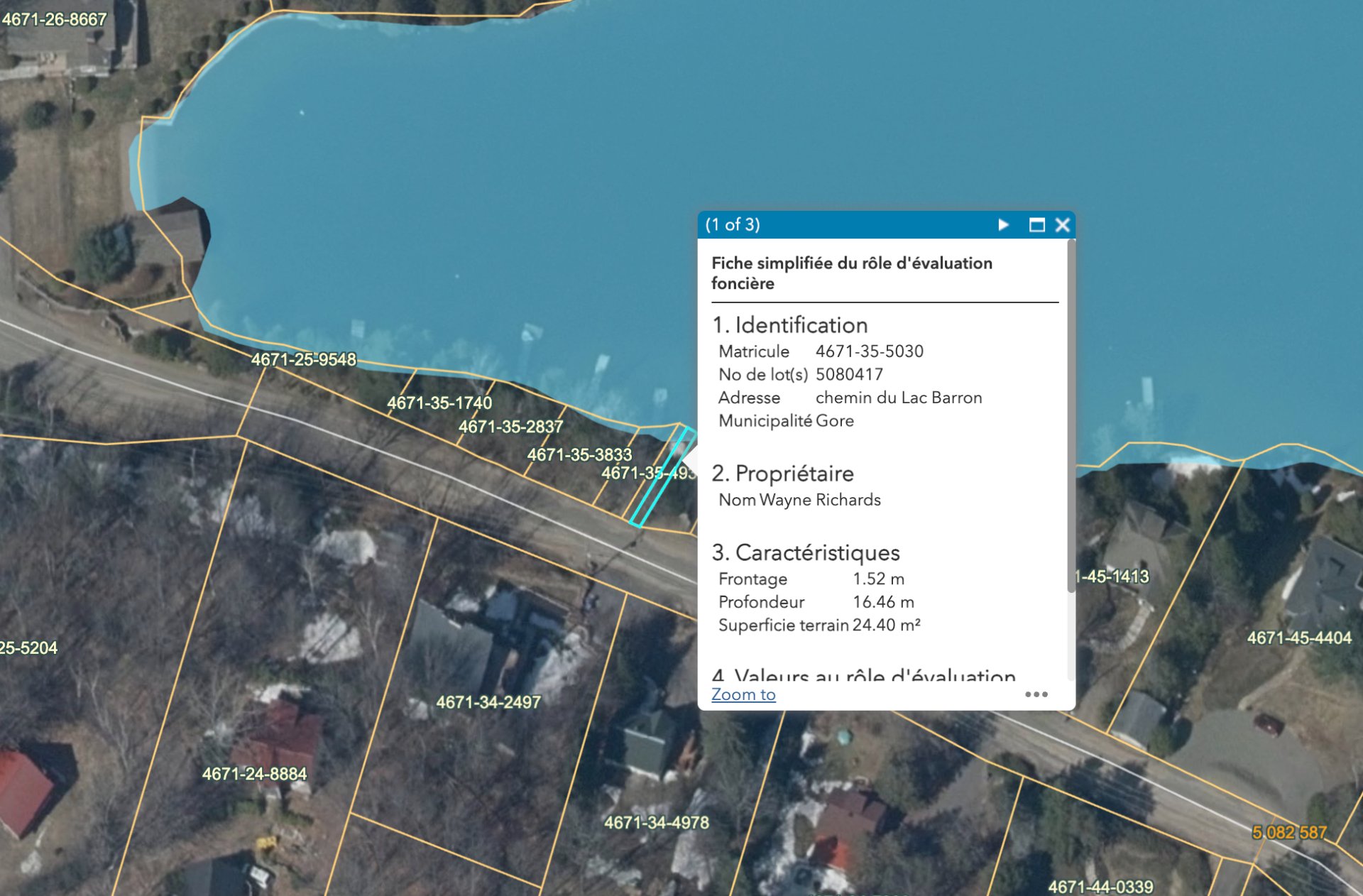Select parcel labeled 4671-44-0339
The height and width of the screenshot is (896, 1363).
[x=1100, y=886]
